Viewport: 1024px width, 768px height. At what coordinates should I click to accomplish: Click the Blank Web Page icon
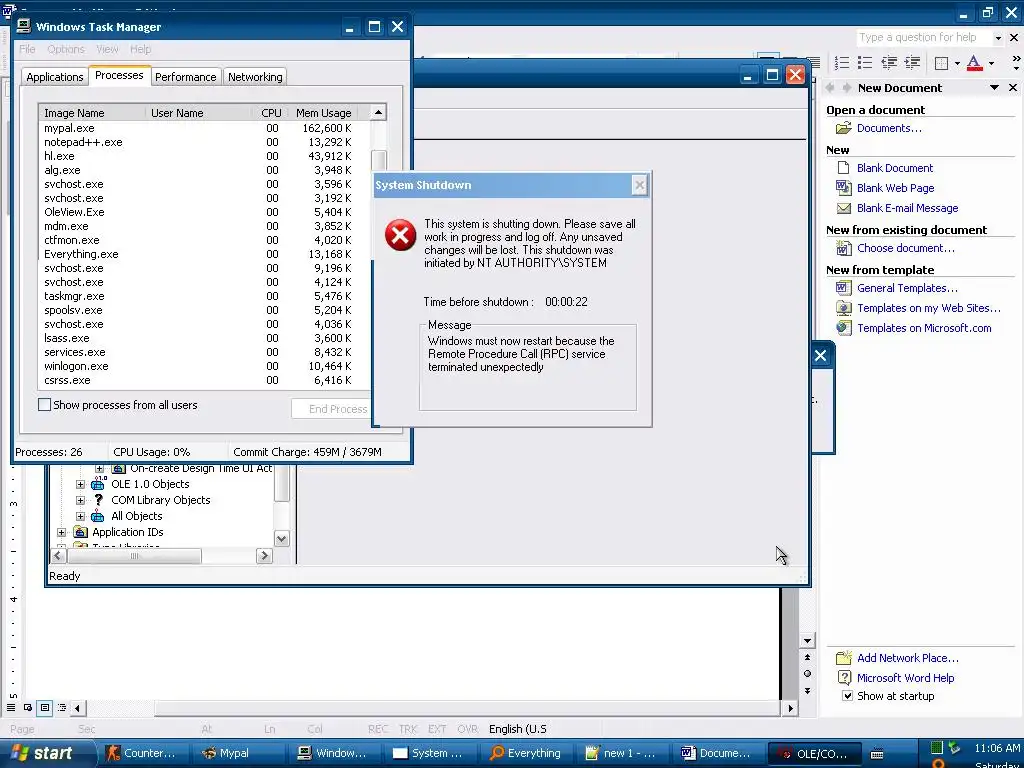click(844, 188)
